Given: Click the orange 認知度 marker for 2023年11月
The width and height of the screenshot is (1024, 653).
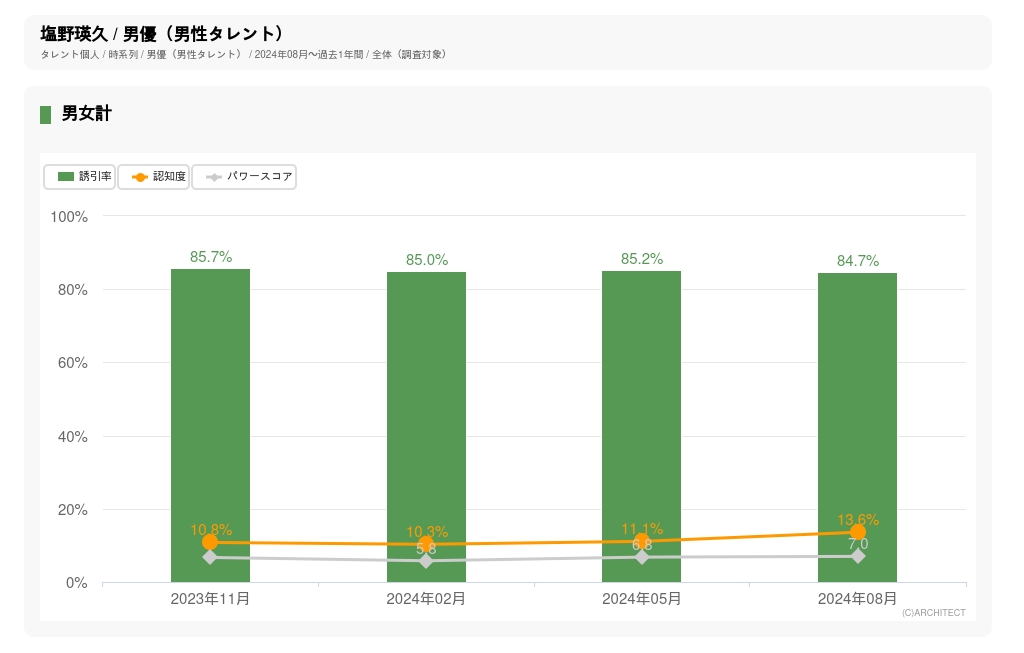Looking at the screenshot, I should tap(210, 542).
